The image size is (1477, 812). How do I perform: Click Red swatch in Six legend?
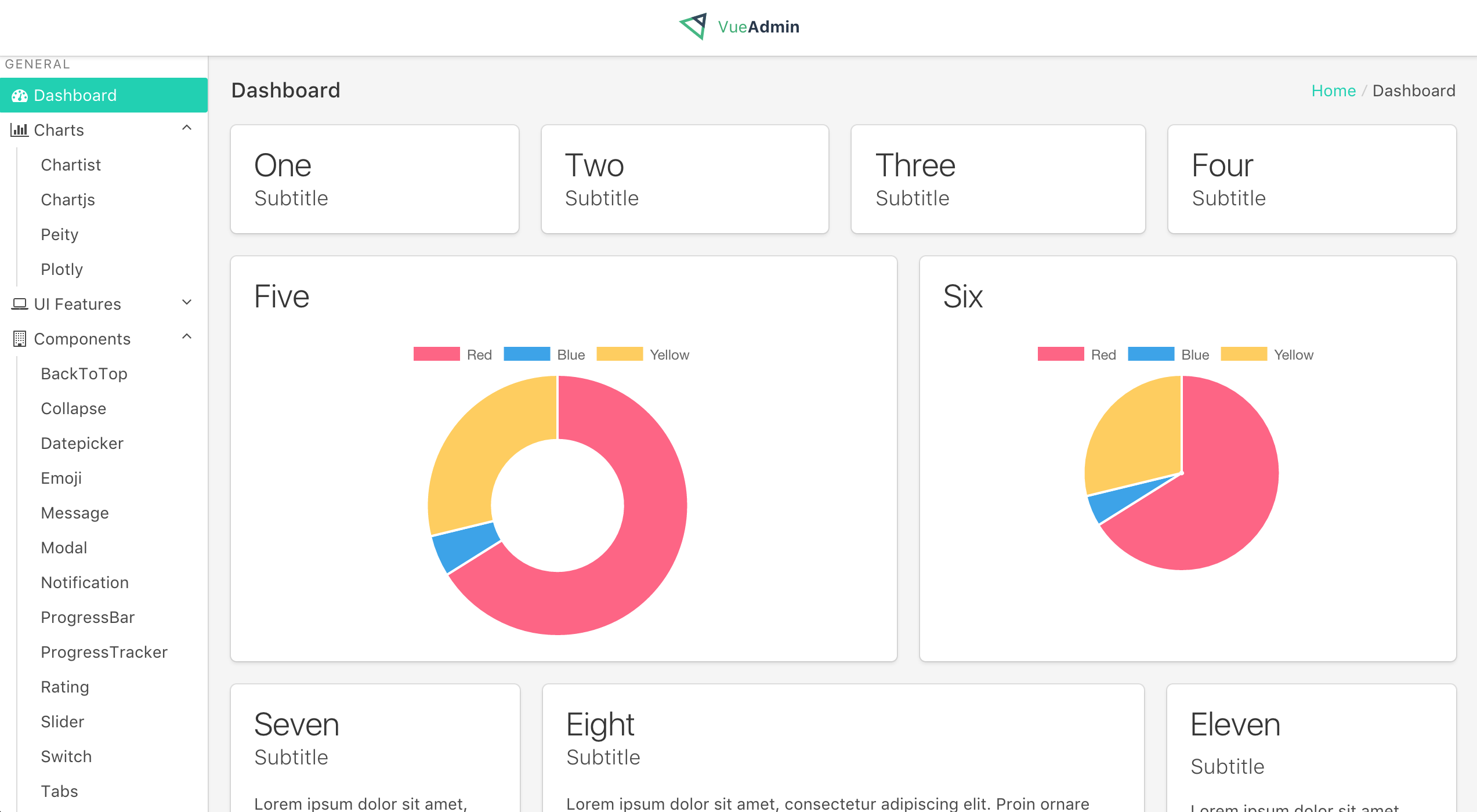tap(1060, 354)
